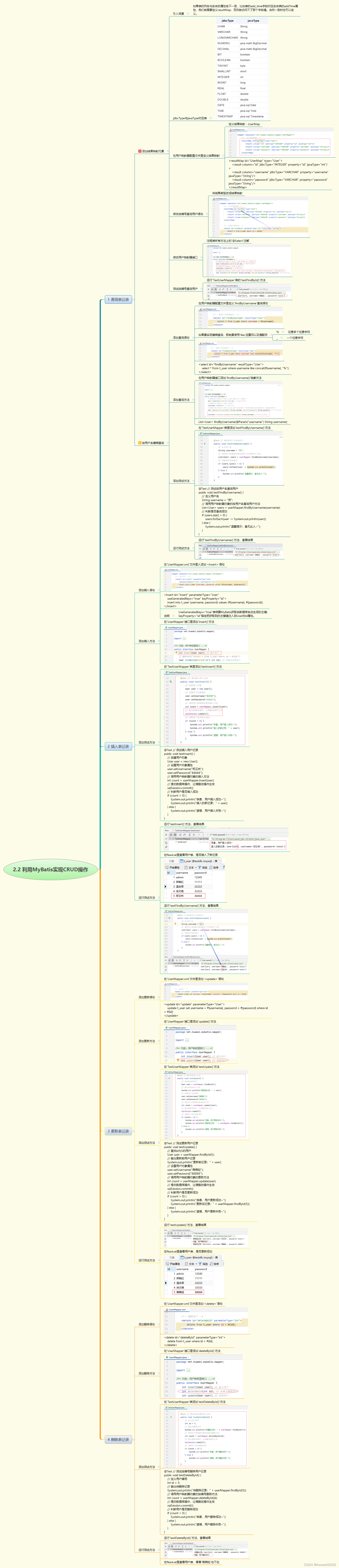This screenshot has height=1568, width=339.
Task: Select the 4 删除表记录 node
Action: coord(118,1440)
